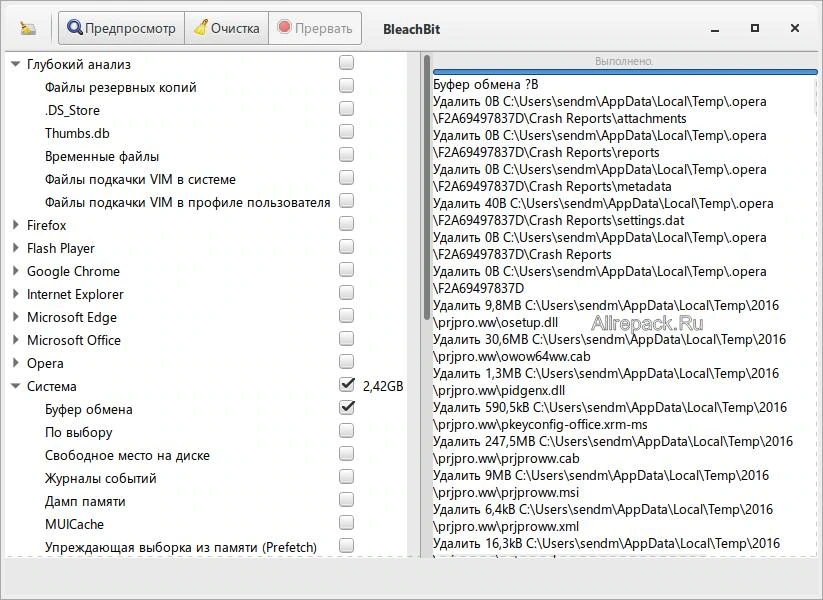Collapse the Система group
Viewport: 823px width, 600px height.
16,386
